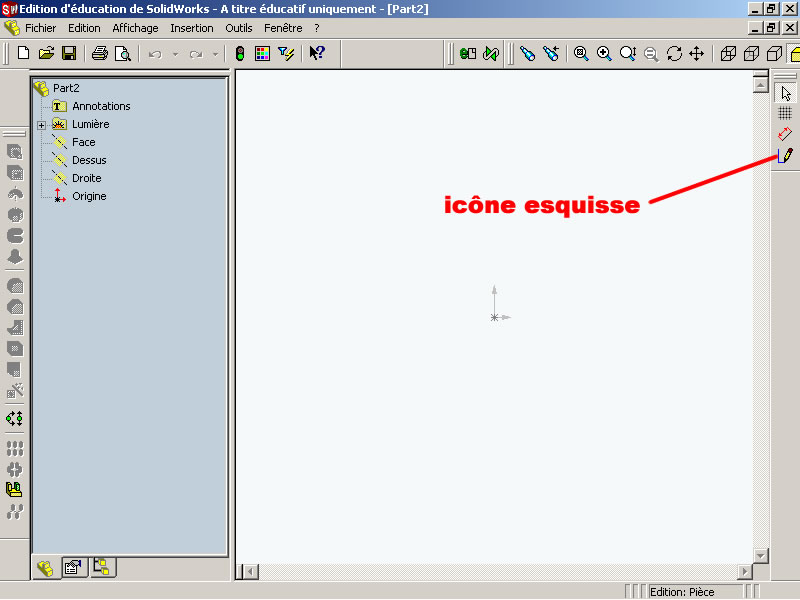Rebuild the model with the traffic light icon
The image size is (800, 600).
click(239, 53)
